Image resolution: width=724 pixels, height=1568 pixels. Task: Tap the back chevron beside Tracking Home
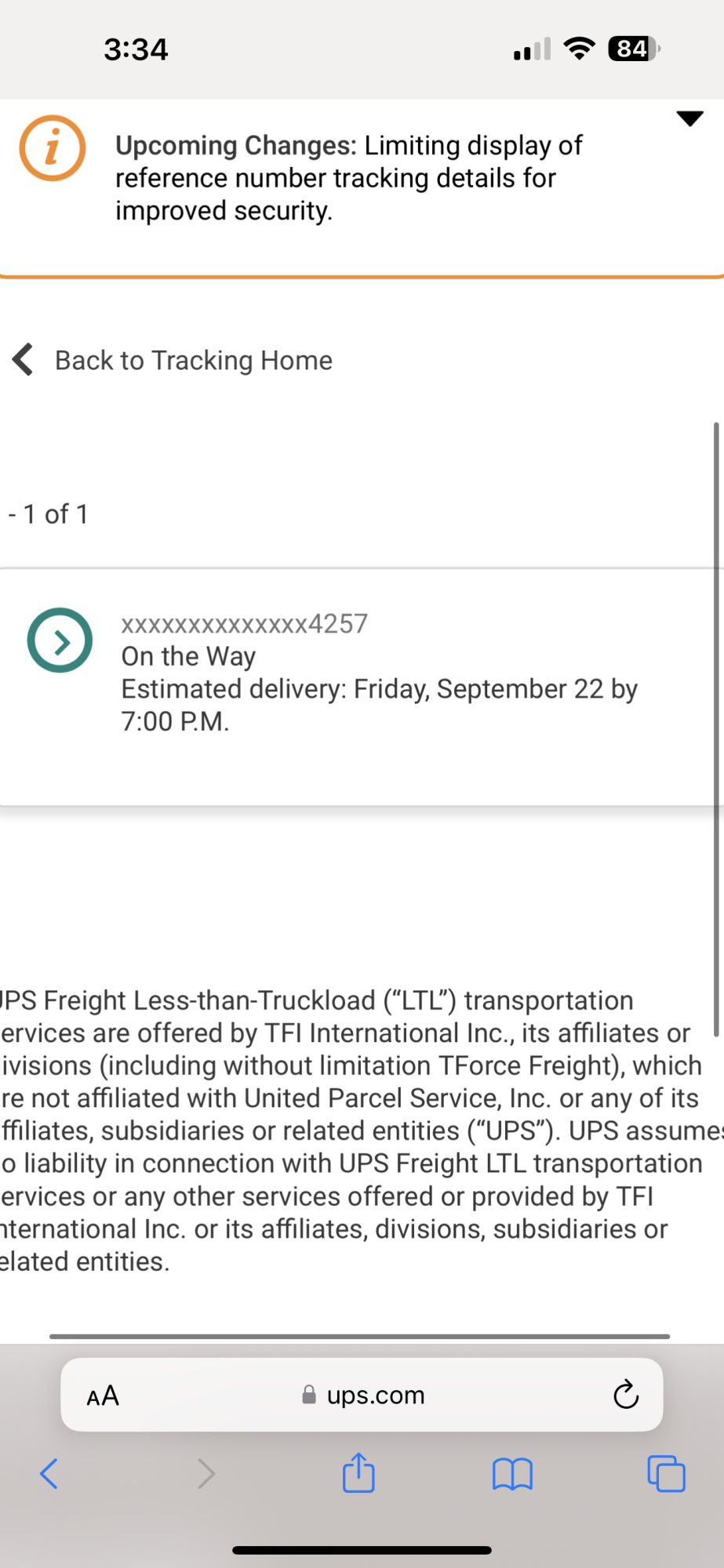(24, 360)
